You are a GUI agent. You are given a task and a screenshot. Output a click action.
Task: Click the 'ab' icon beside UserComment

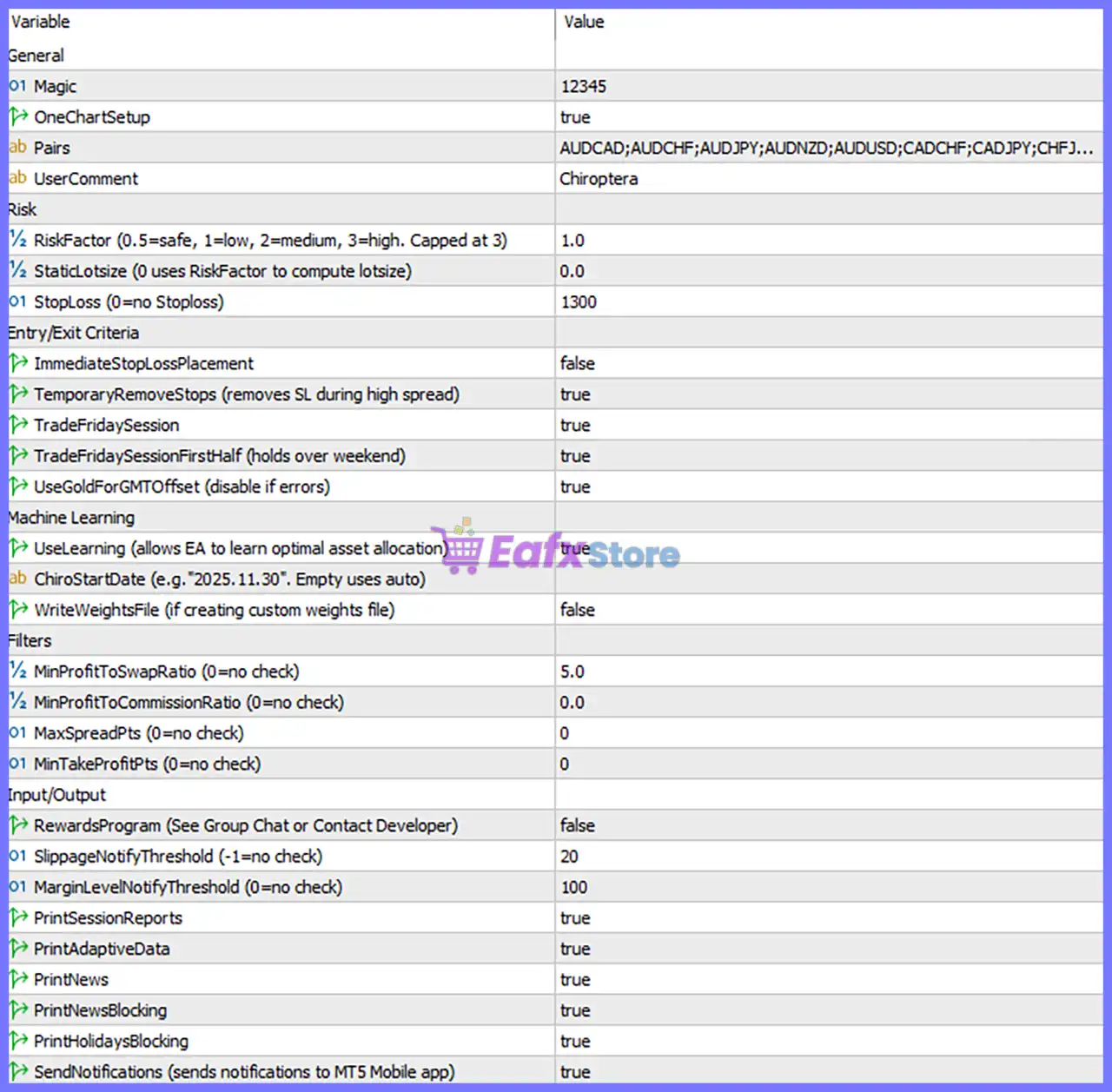coord(17,178)
